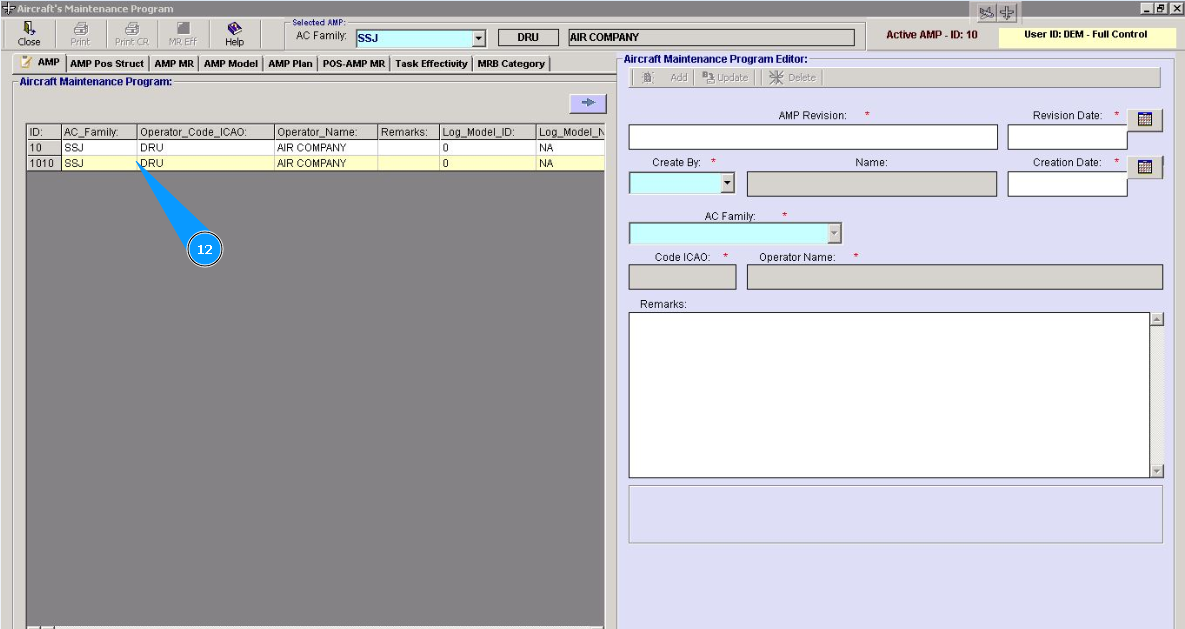Click the Add button in the editor toolbar
The image size is (1185, 629).
click(679, 77)
